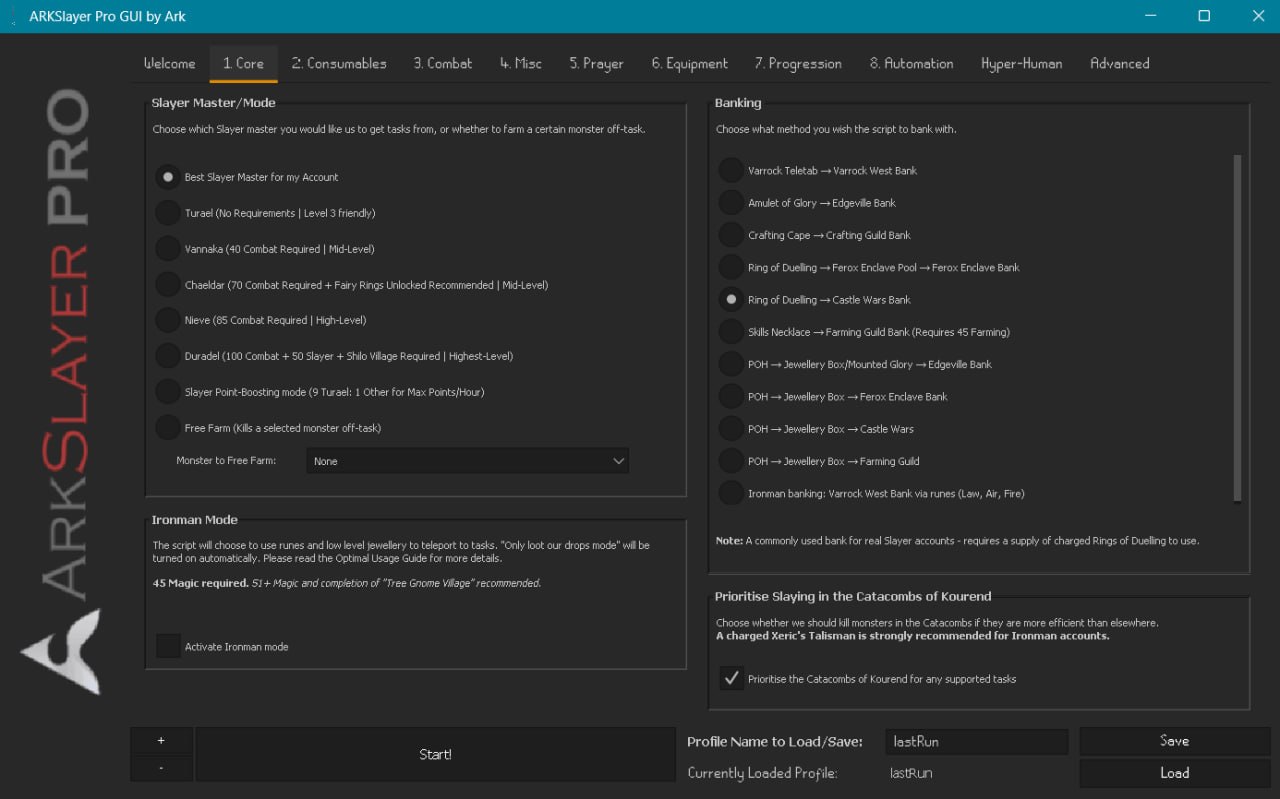Choose Duradel highest-level slayer master
Image resolution: width=1280 pixels, height=799 pixels.
point(168,356)
